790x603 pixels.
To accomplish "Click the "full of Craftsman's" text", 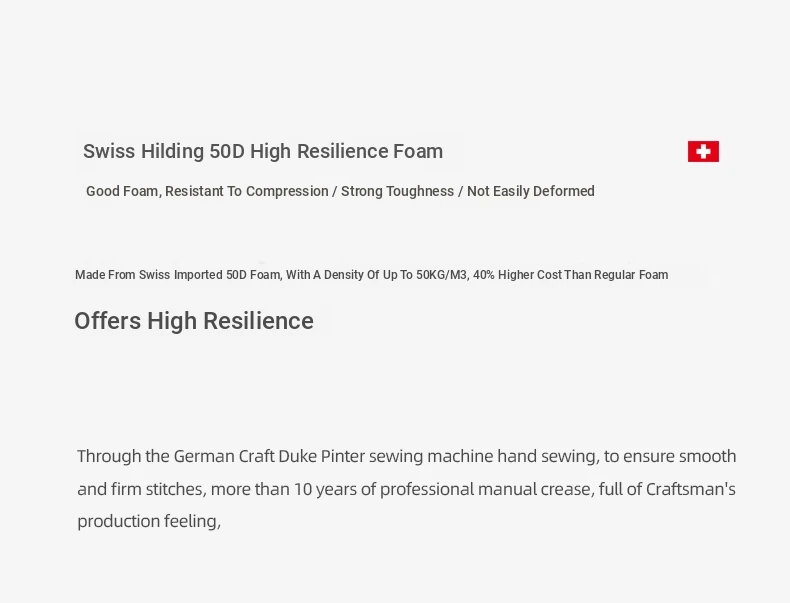I will [x=667, y=489].
